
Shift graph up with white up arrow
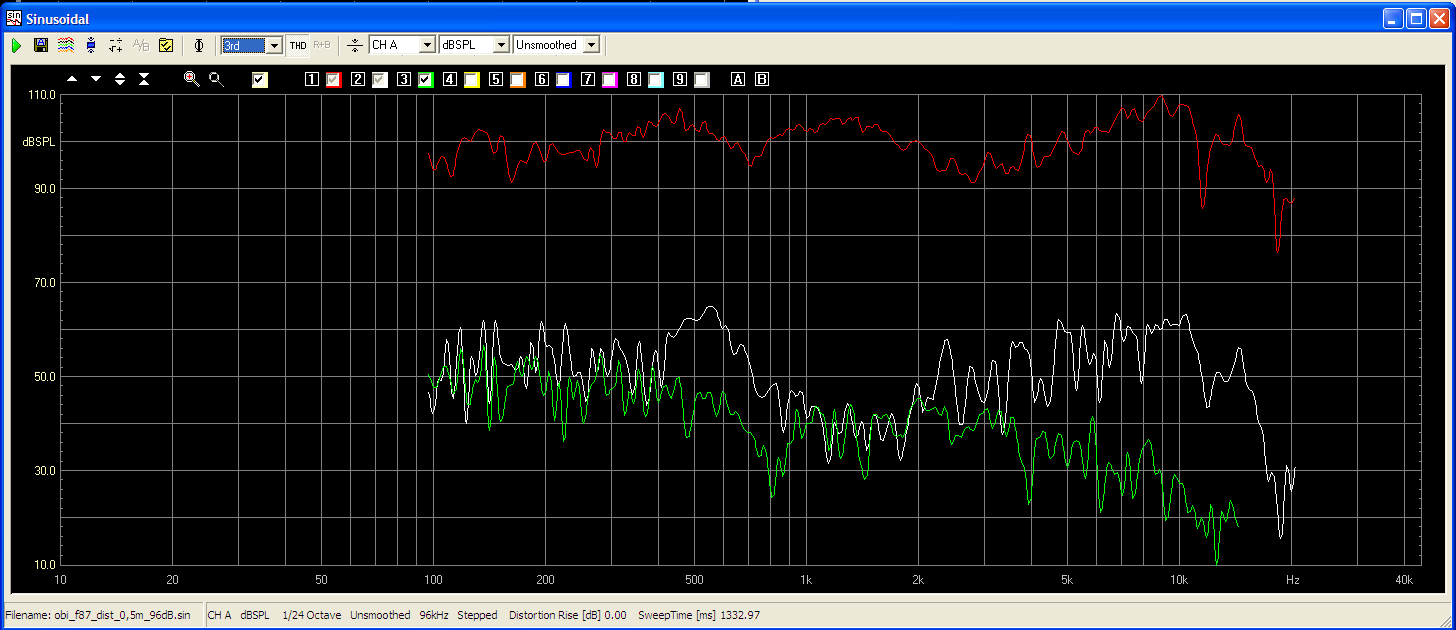click(x=72, y=79)
